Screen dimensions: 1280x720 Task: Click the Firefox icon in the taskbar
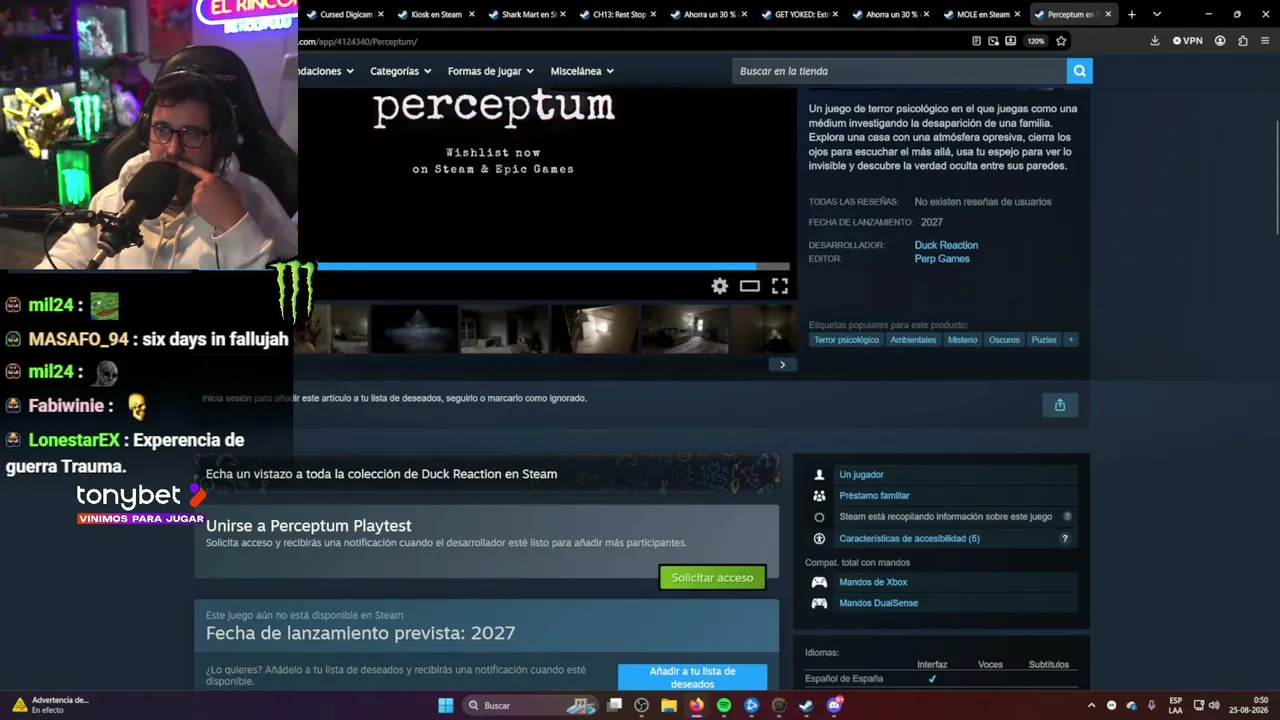(x=696, y=705)
